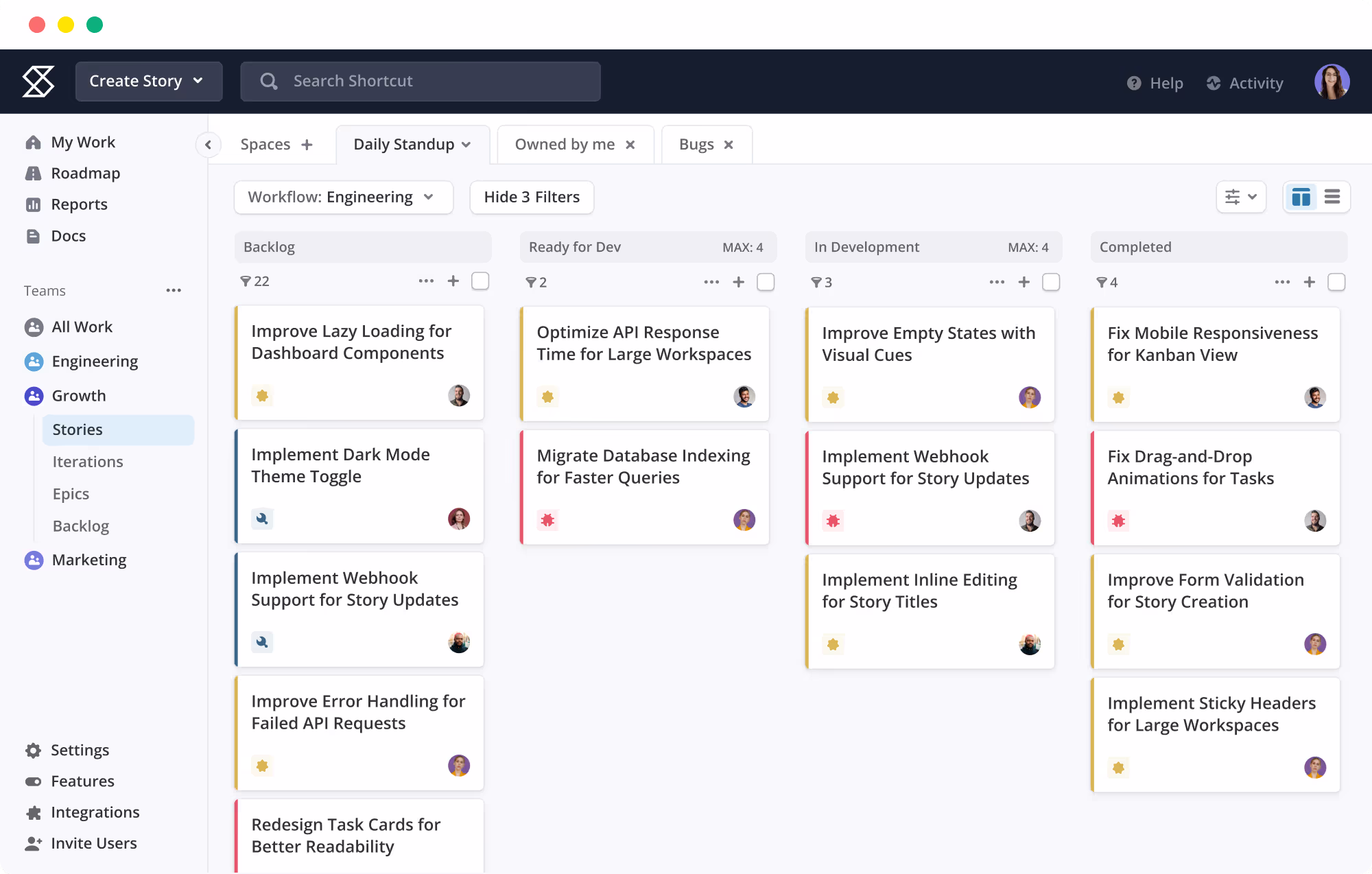Check the In Development column checkbox
Screen dimensions: 1372x874
coord(1051,282)
